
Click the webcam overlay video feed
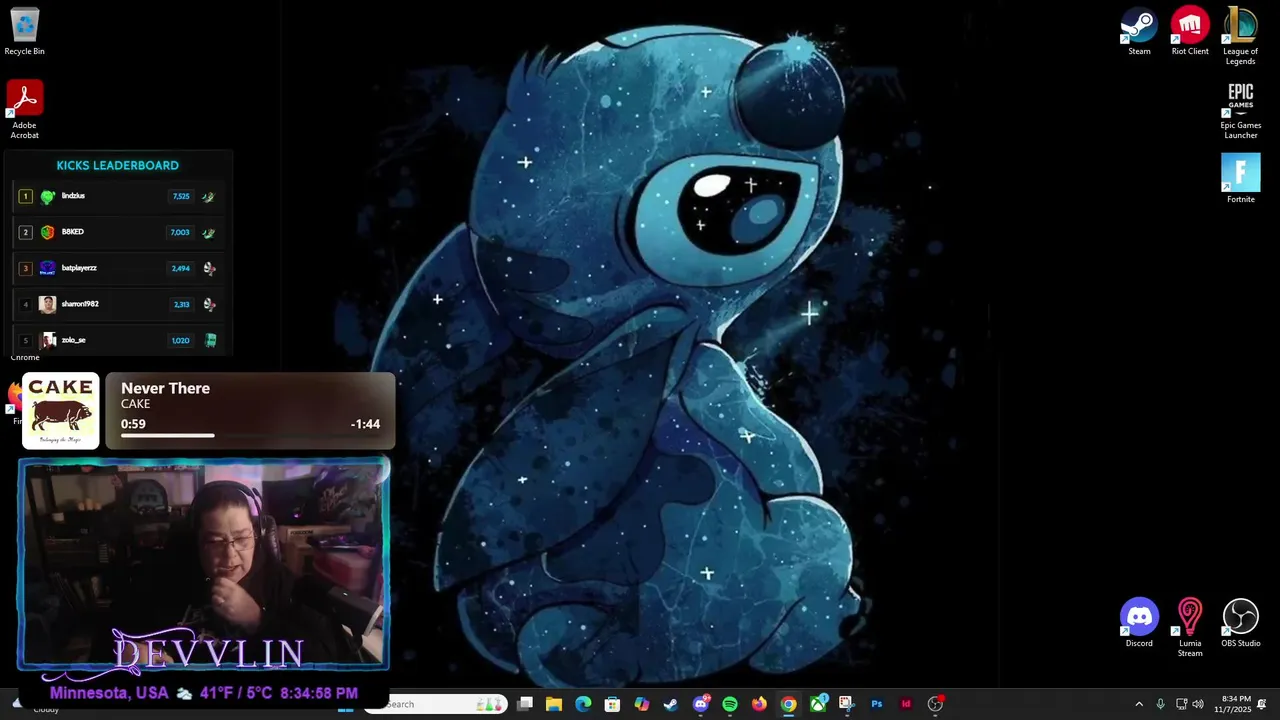coord(203,564)
